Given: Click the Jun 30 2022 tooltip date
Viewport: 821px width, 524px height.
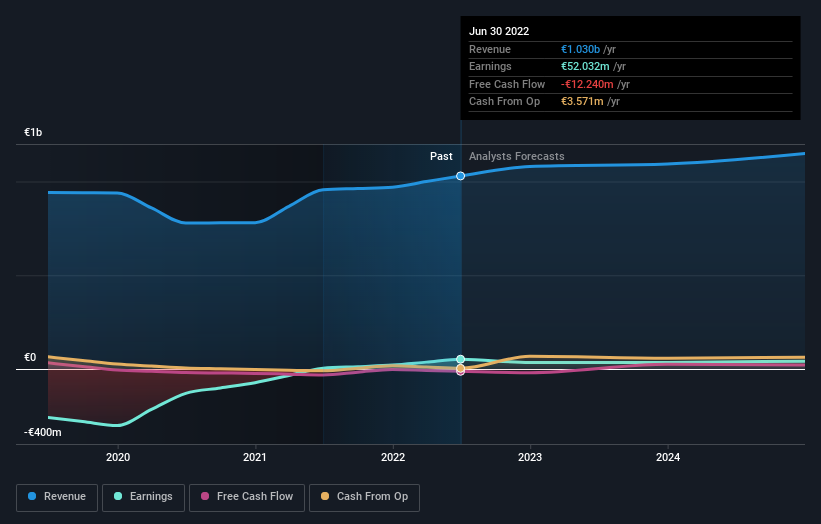Looking at the screenshot, I should (499, 31).
